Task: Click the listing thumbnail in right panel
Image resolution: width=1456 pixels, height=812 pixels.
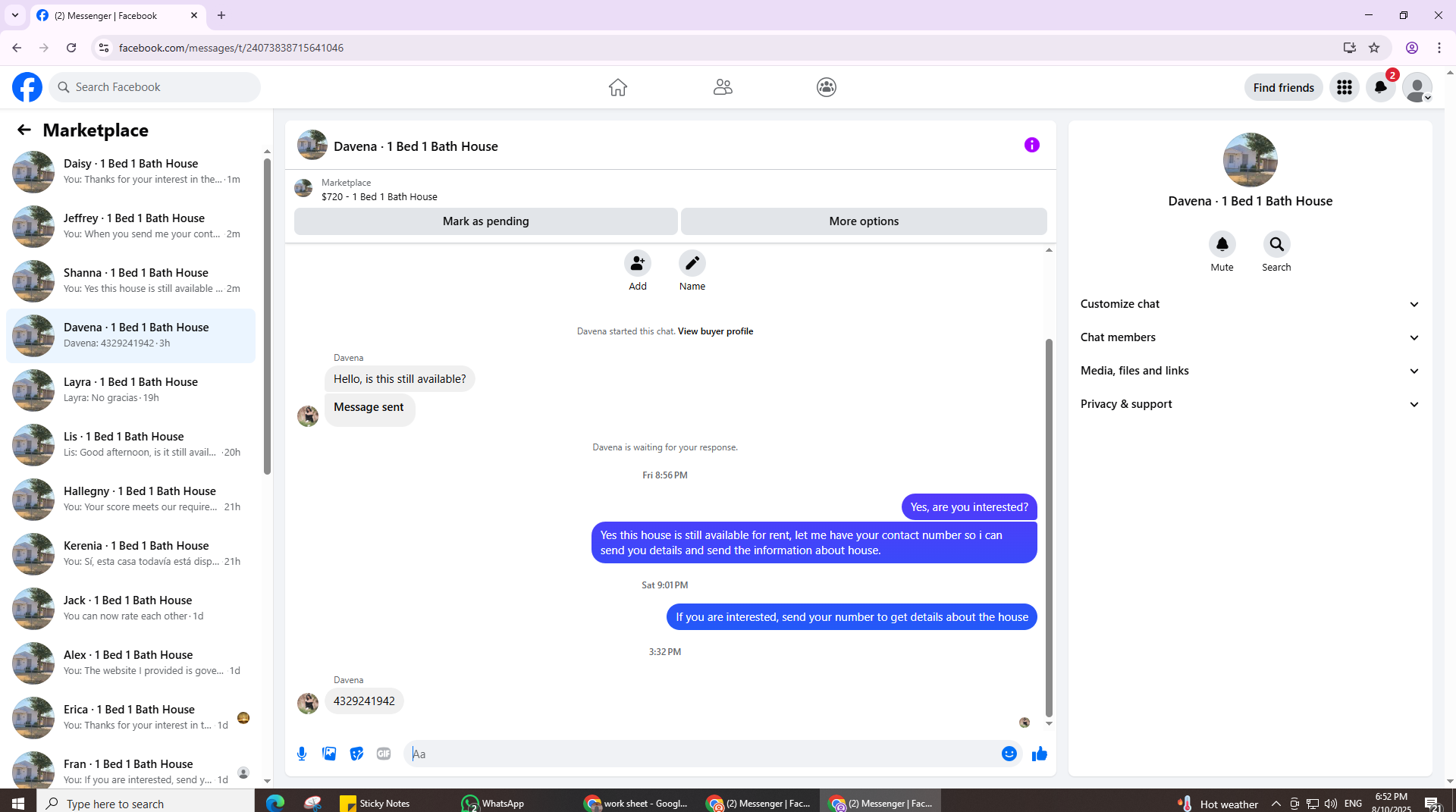Action: click(x=1250, y=160)
